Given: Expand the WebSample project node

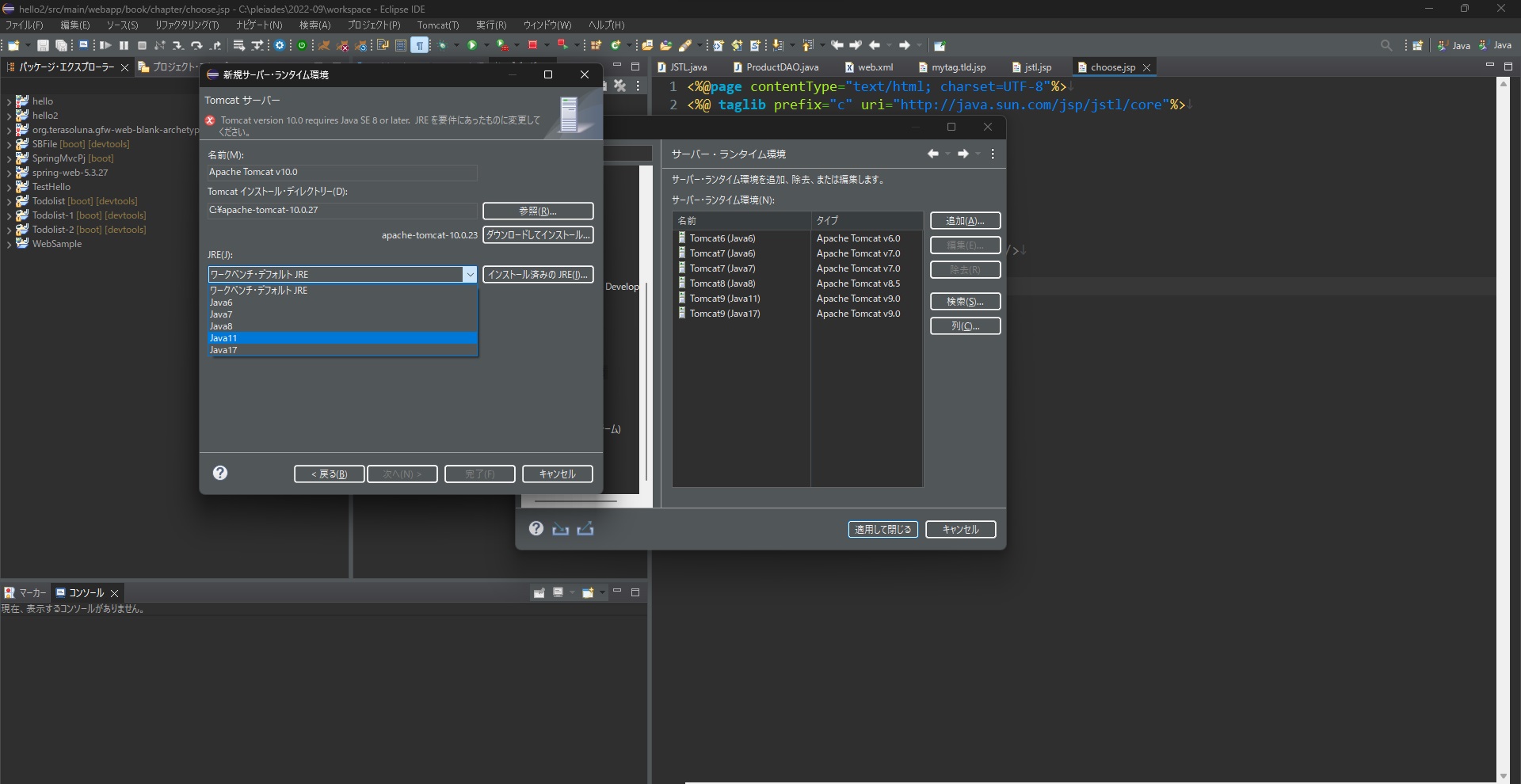Looking at the screenshot, I should pyautogui.click(x=9, y=243).
